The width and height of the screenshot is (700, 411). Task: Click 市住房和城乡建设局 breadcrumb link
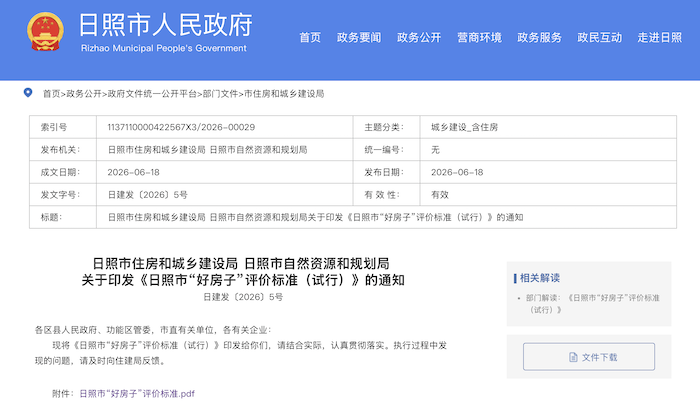284,94
